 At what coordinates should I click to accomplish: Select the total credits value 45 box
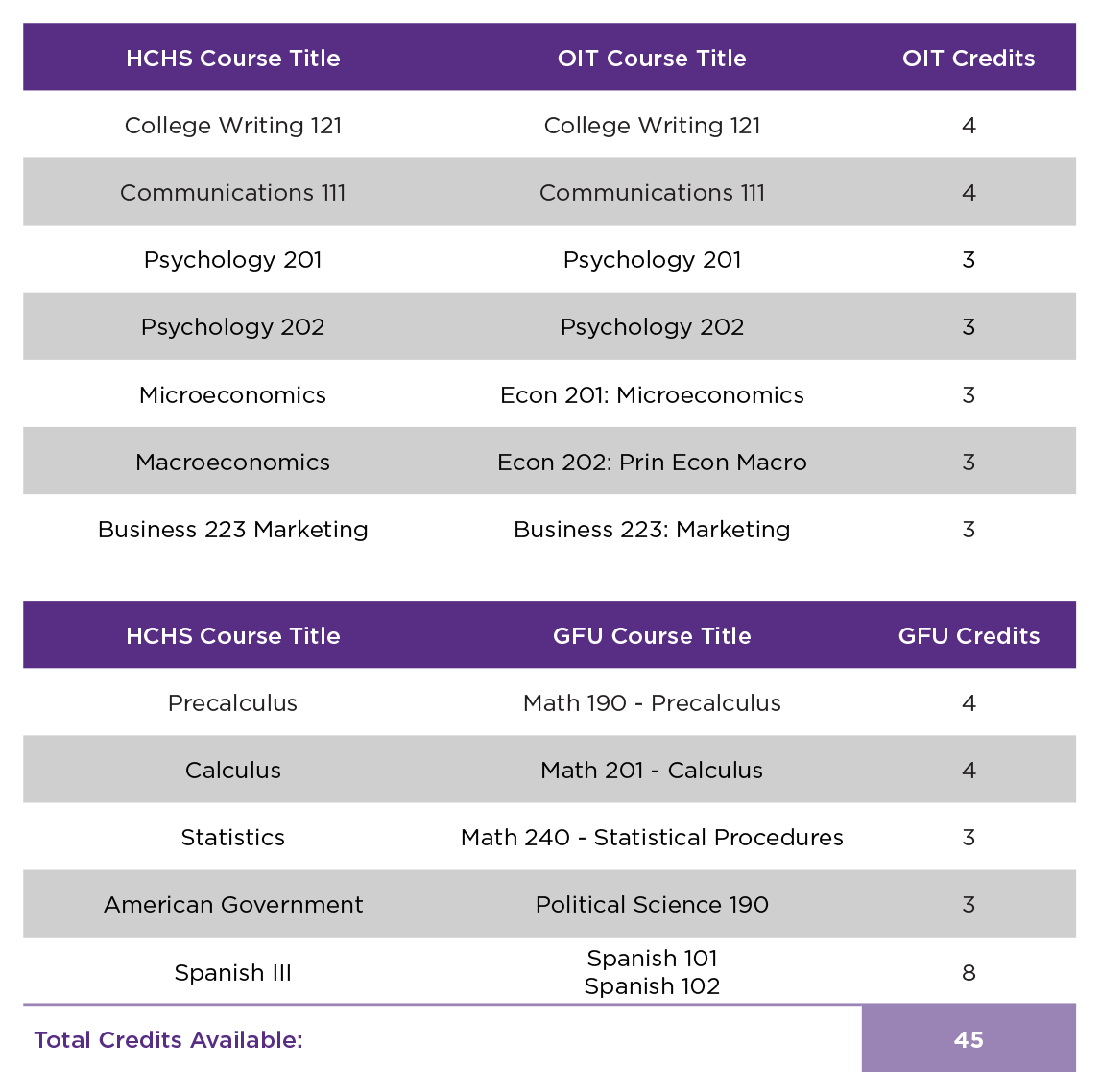tap(969, 1038)
